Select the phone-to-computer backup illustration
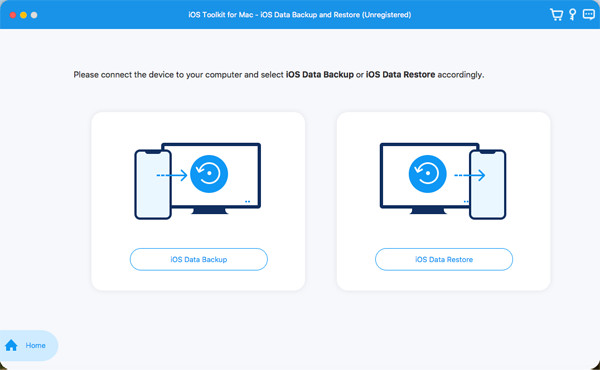The image size is (600, 370). [198, 181]
